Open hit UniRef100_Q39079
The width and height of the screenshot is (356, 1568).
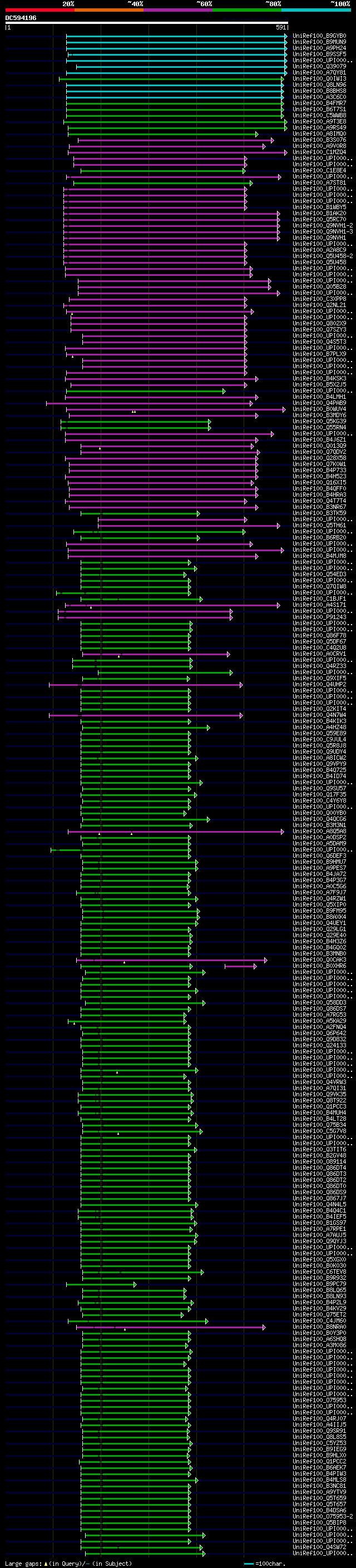click(x=319, y=66)
